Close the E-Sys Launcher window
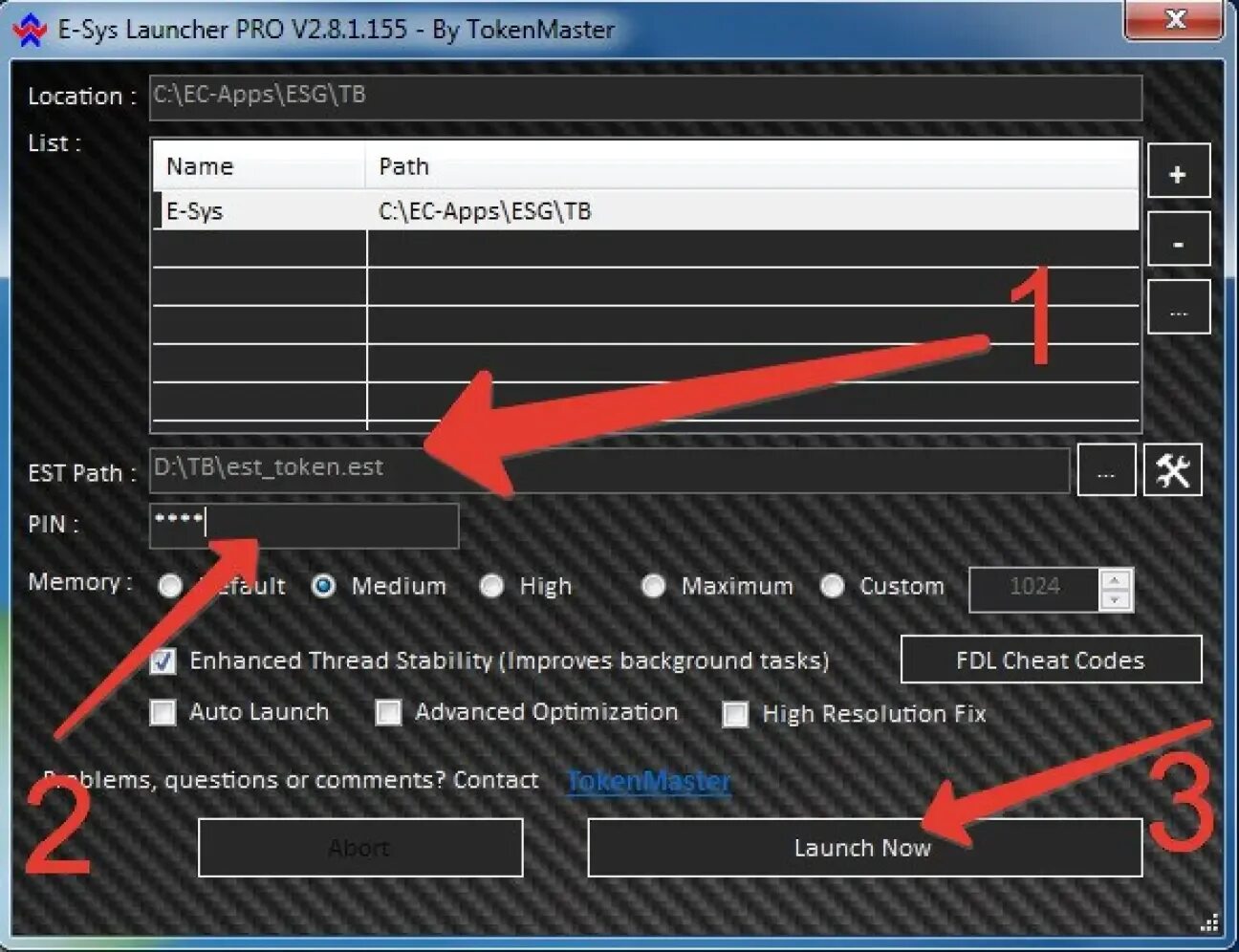 pos(1175,19)
